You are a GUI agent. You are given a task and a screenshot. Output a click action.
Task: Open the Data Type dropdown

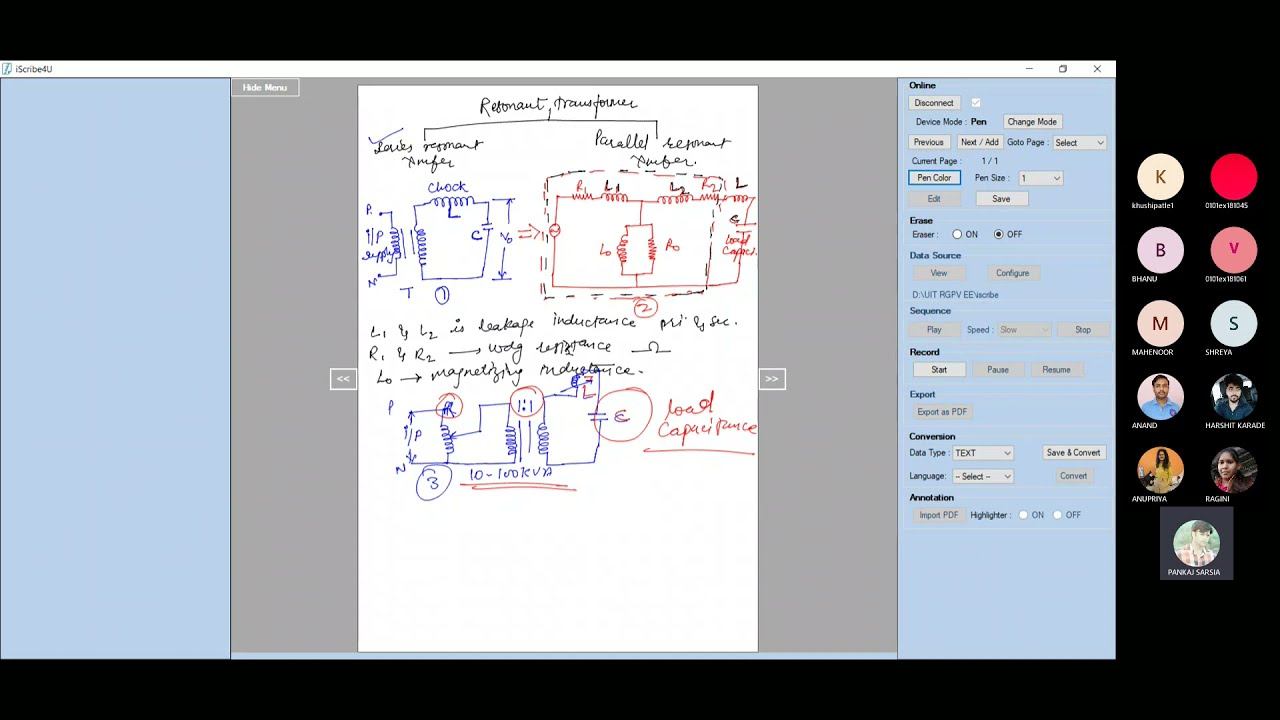[983, 453]
